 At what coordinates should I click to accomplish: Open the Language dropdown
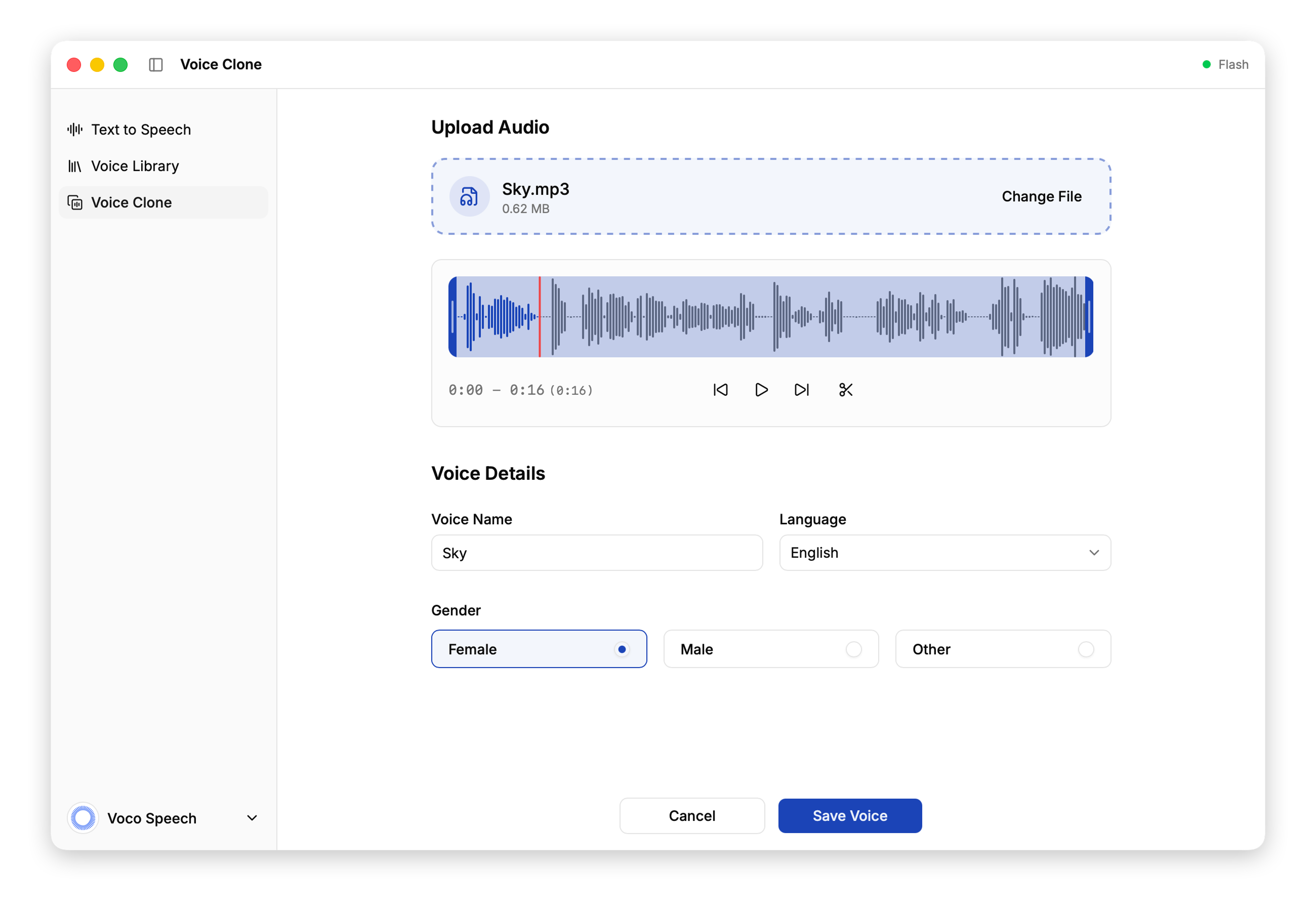click(944, 553)
